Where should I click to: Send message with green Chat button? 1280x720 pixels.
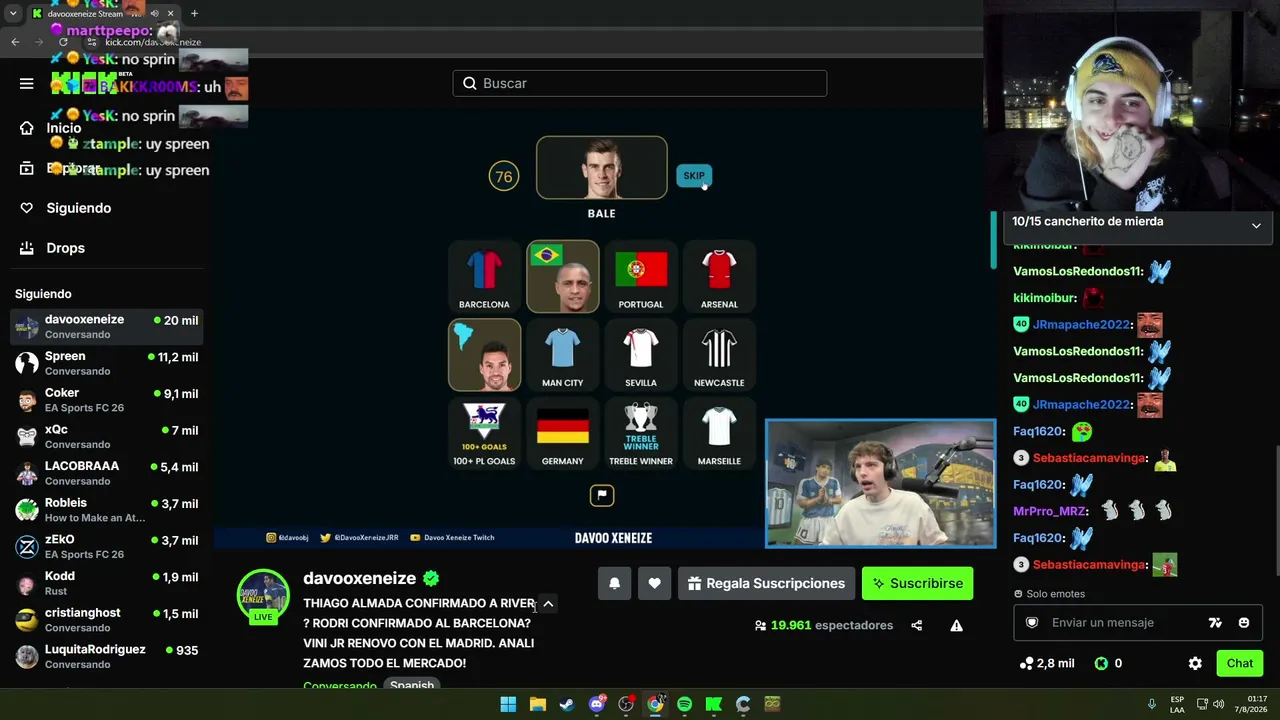(x=1240, y=663)
